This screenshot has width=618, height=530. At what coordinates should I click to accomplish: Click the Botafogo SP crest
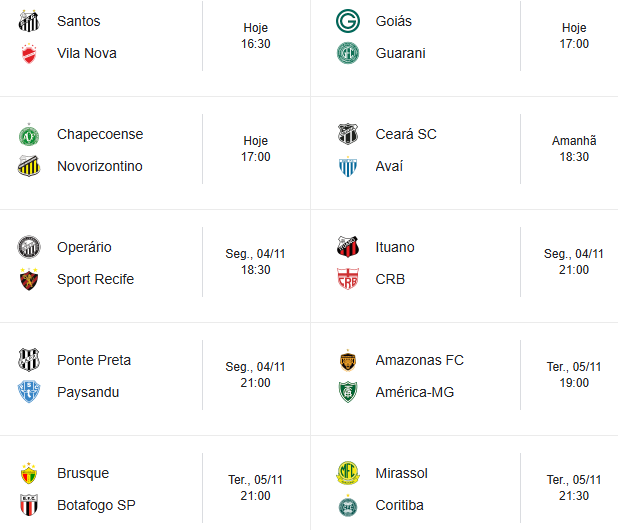[29, 505]
